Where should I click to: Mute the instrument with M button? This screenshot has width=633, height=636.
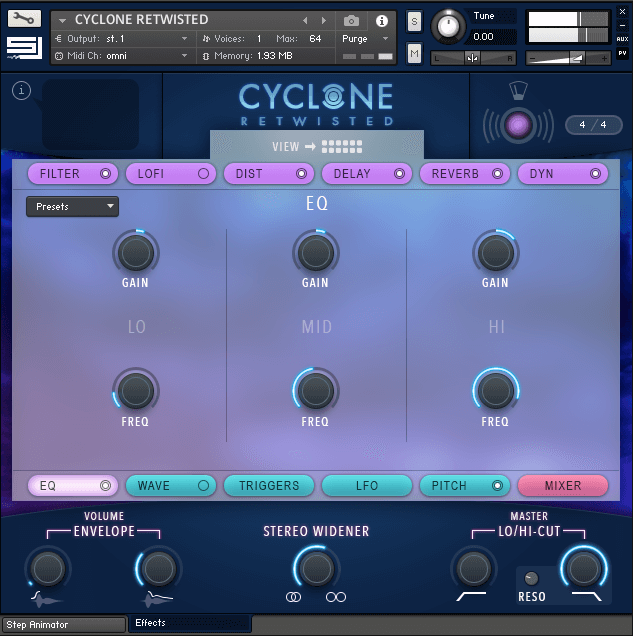[415, 52]
